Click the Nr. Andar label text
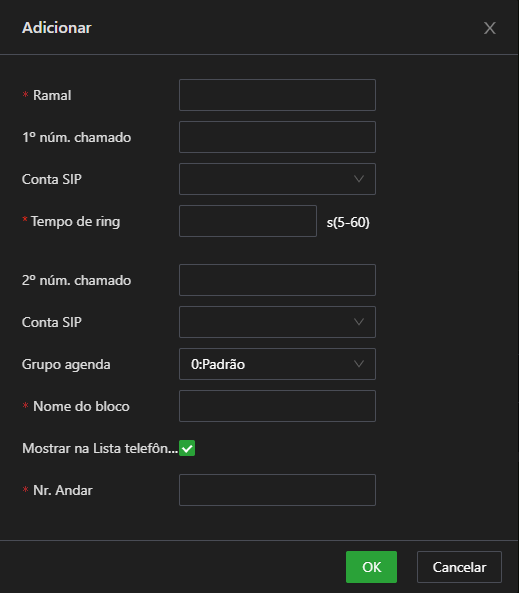519x593 pixels. point(63,490)
